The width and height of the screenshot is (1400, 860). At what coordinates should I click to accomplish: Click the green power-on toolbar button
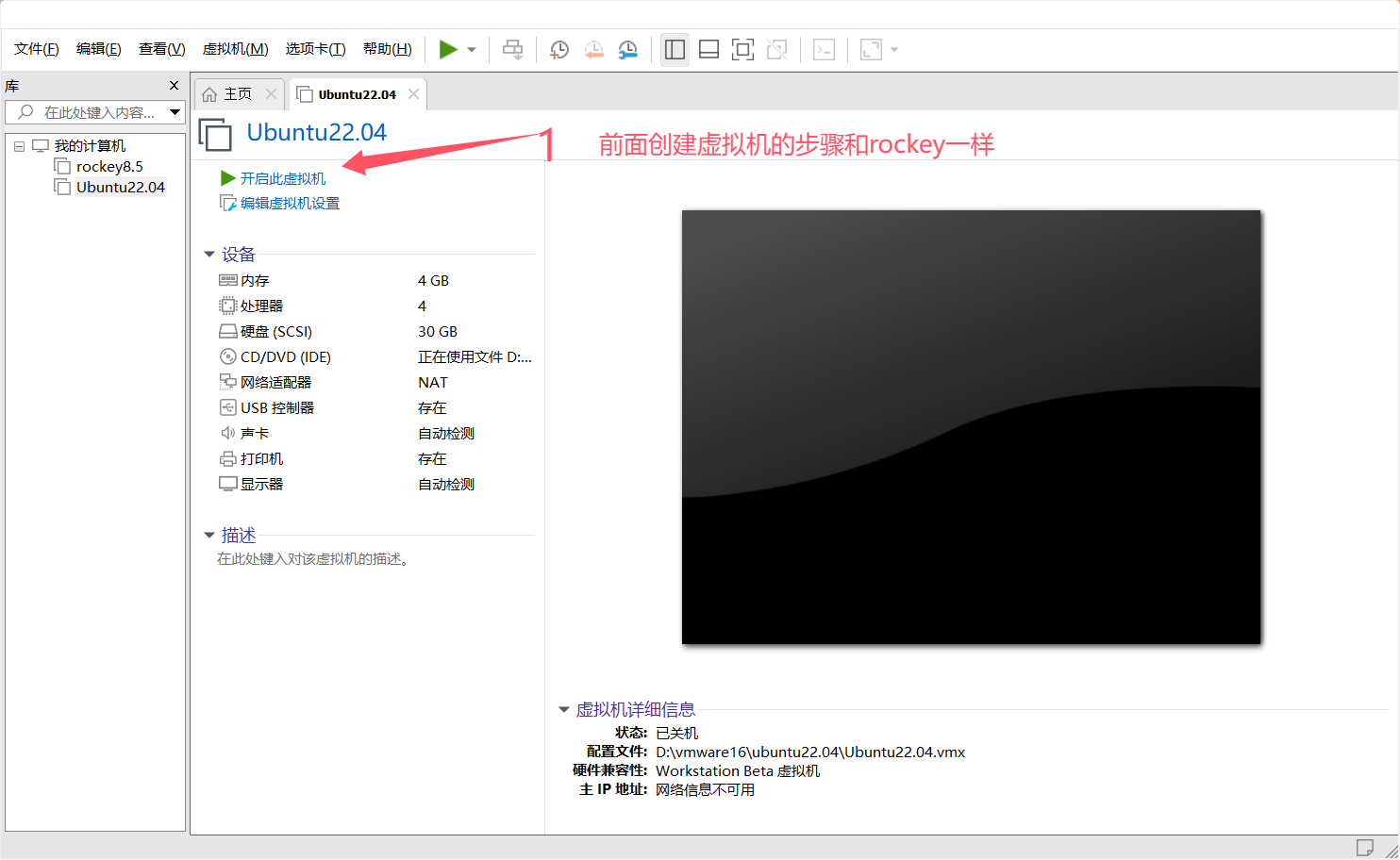click(448, 49)
